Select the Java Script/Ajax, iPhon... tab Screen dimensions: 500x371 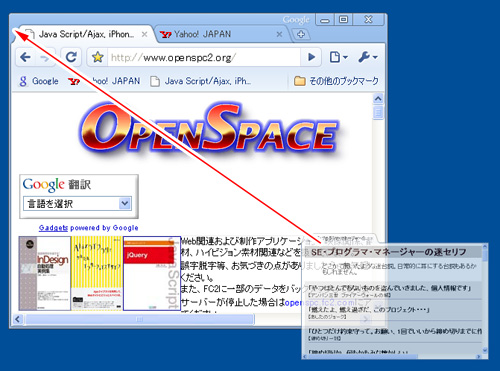(87, 34)
